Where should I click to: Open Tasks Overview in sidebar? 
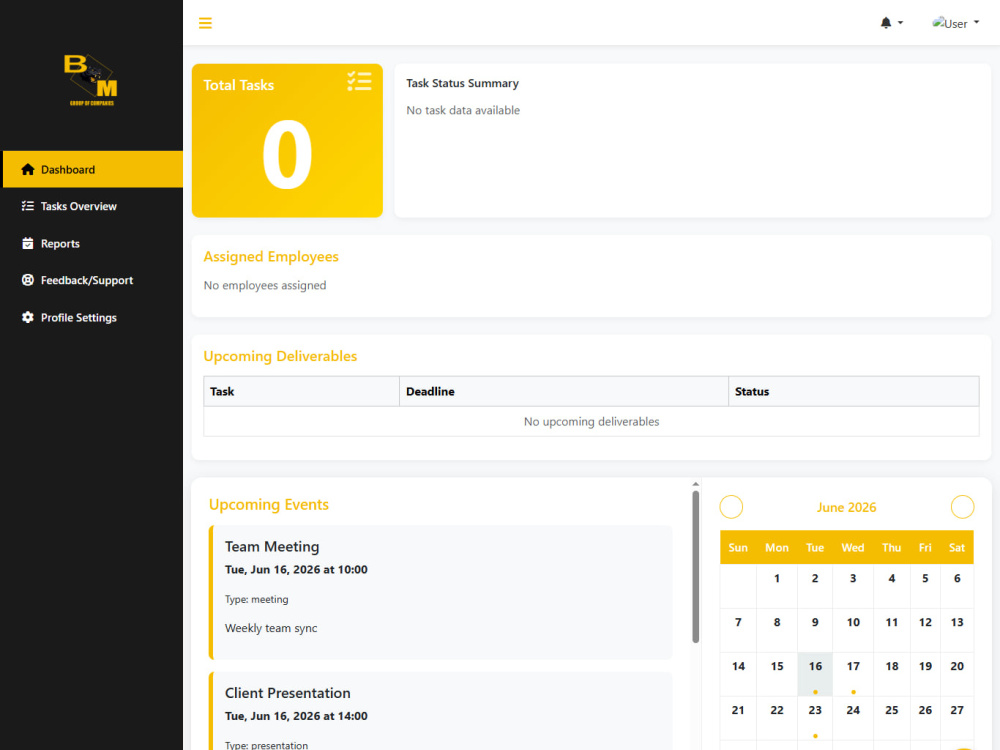point(92,206)
